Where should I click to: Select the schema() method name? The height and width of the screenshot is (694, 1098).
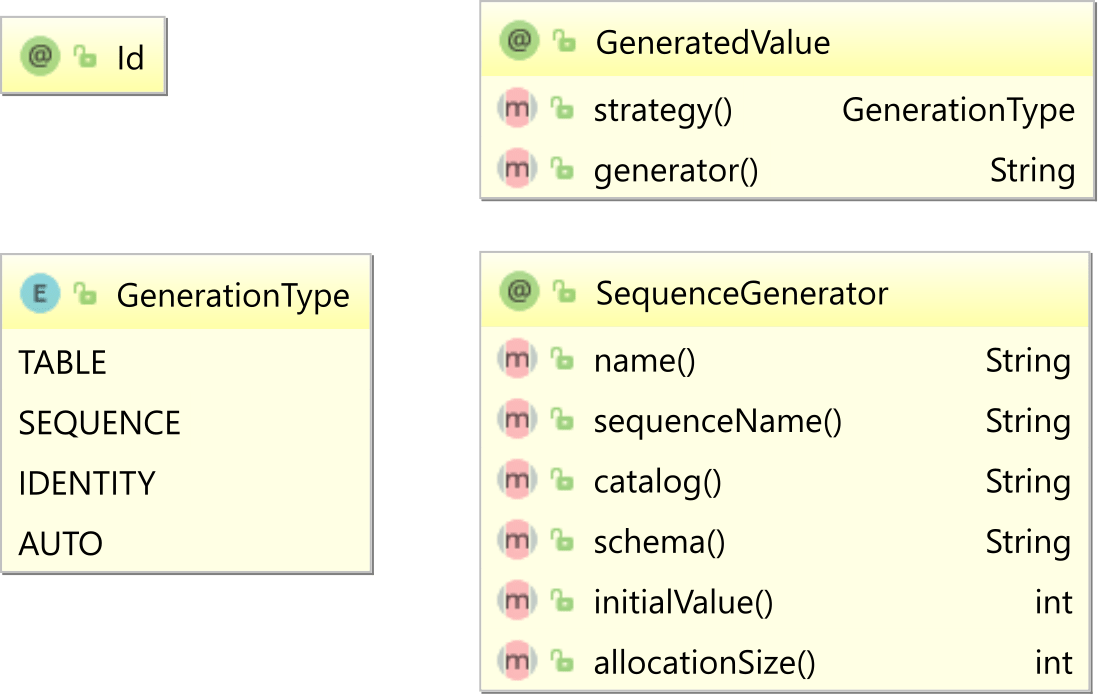point(658,542)
